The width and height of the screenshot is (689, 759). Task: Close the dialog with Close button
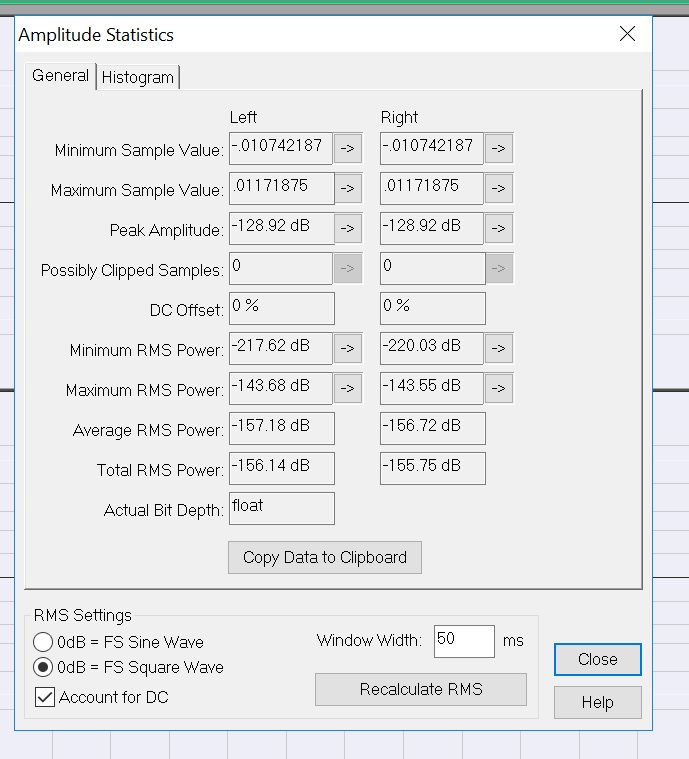[597, 659]
